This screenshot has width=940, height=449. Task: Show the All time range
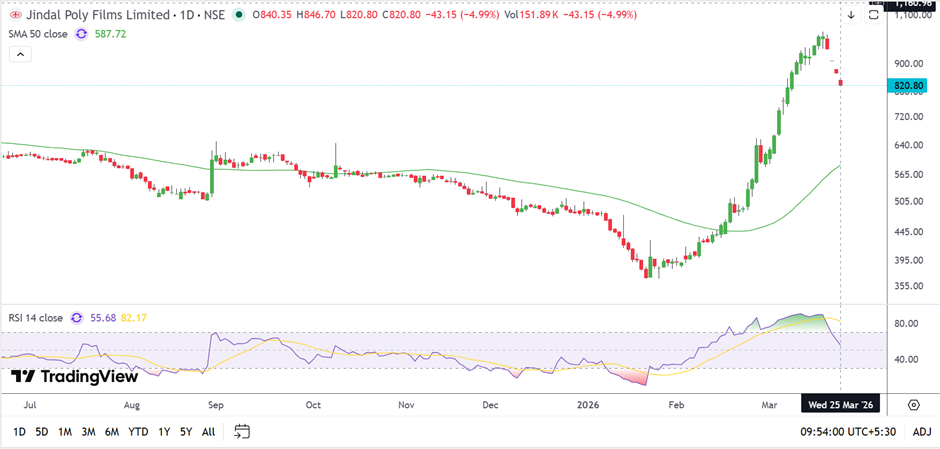click(x=208, y=432)
